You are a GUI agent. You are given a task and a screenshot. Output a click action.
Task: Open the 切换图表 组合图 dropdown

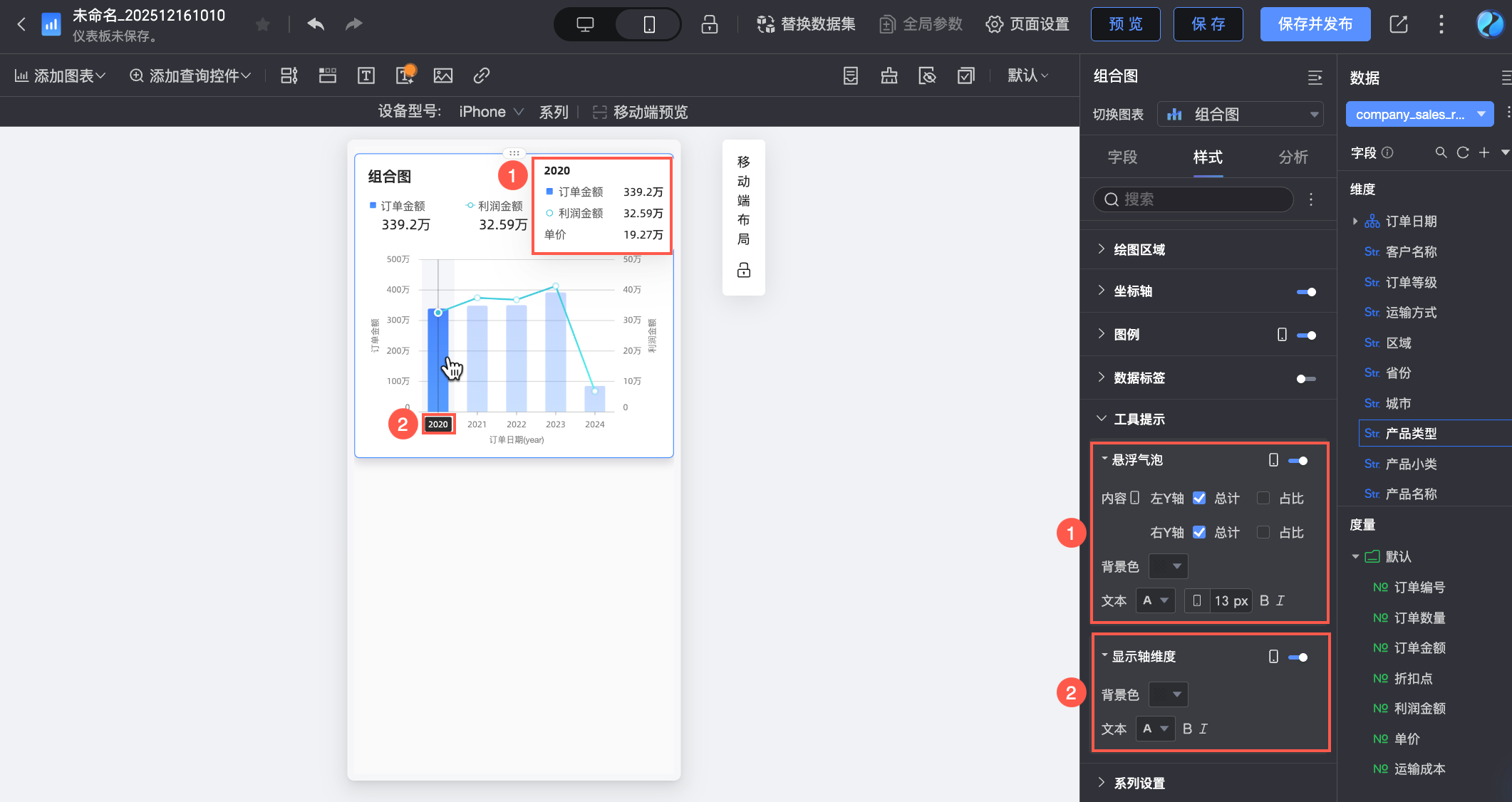1241,115
